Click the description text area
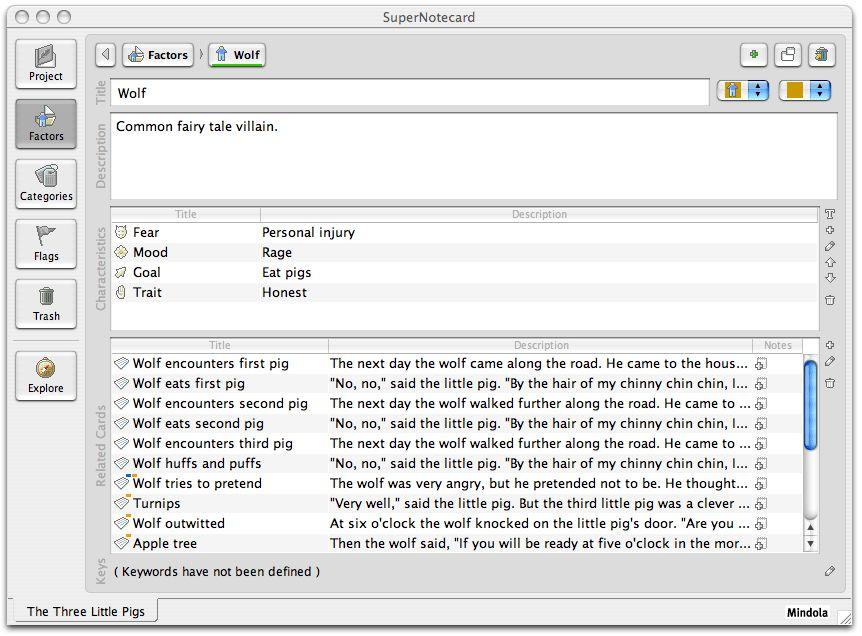The image size is (862, 636). pyautogui.click(x=474, y=156)
